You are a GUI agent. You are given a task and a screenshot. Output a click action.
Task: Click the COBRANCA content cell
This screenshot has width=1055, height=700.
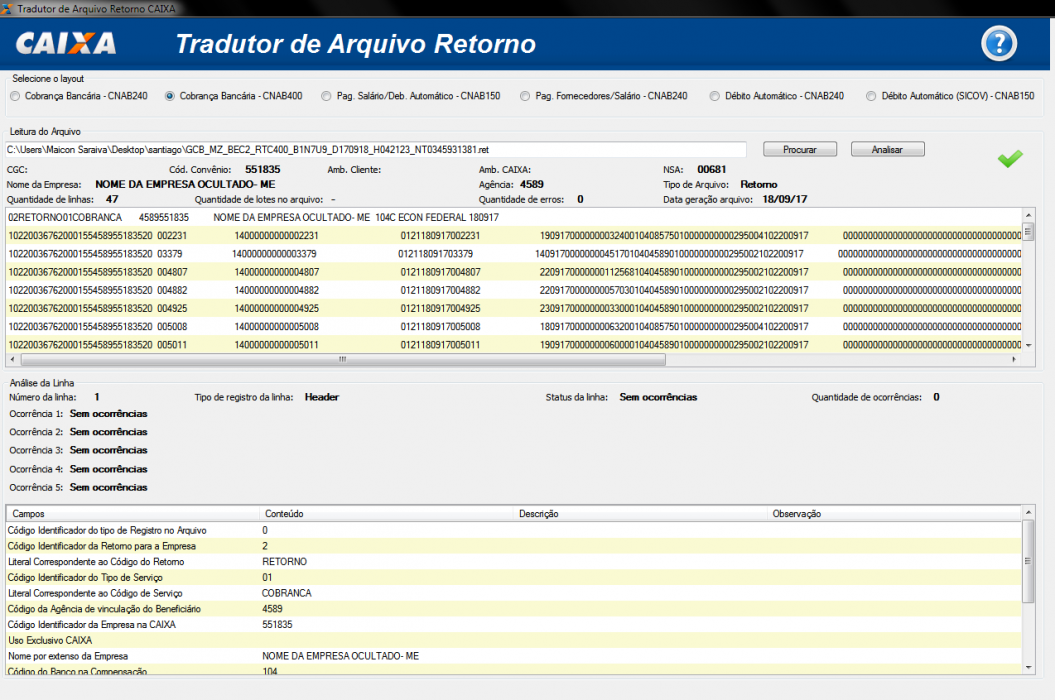pyautogui.click(x=287, y=593)
